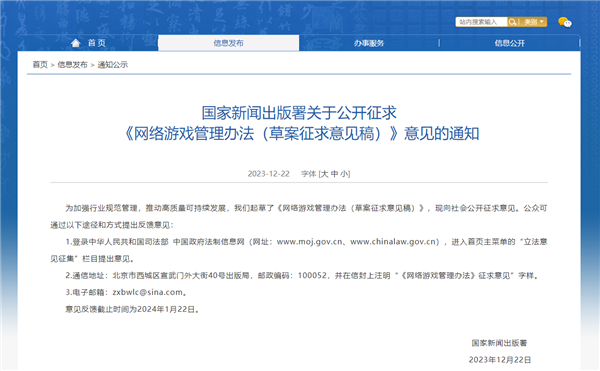This screenshot has width=600, height=371.
Task: Focus the 站内搜索输入 search field
Action: point(481,22)
